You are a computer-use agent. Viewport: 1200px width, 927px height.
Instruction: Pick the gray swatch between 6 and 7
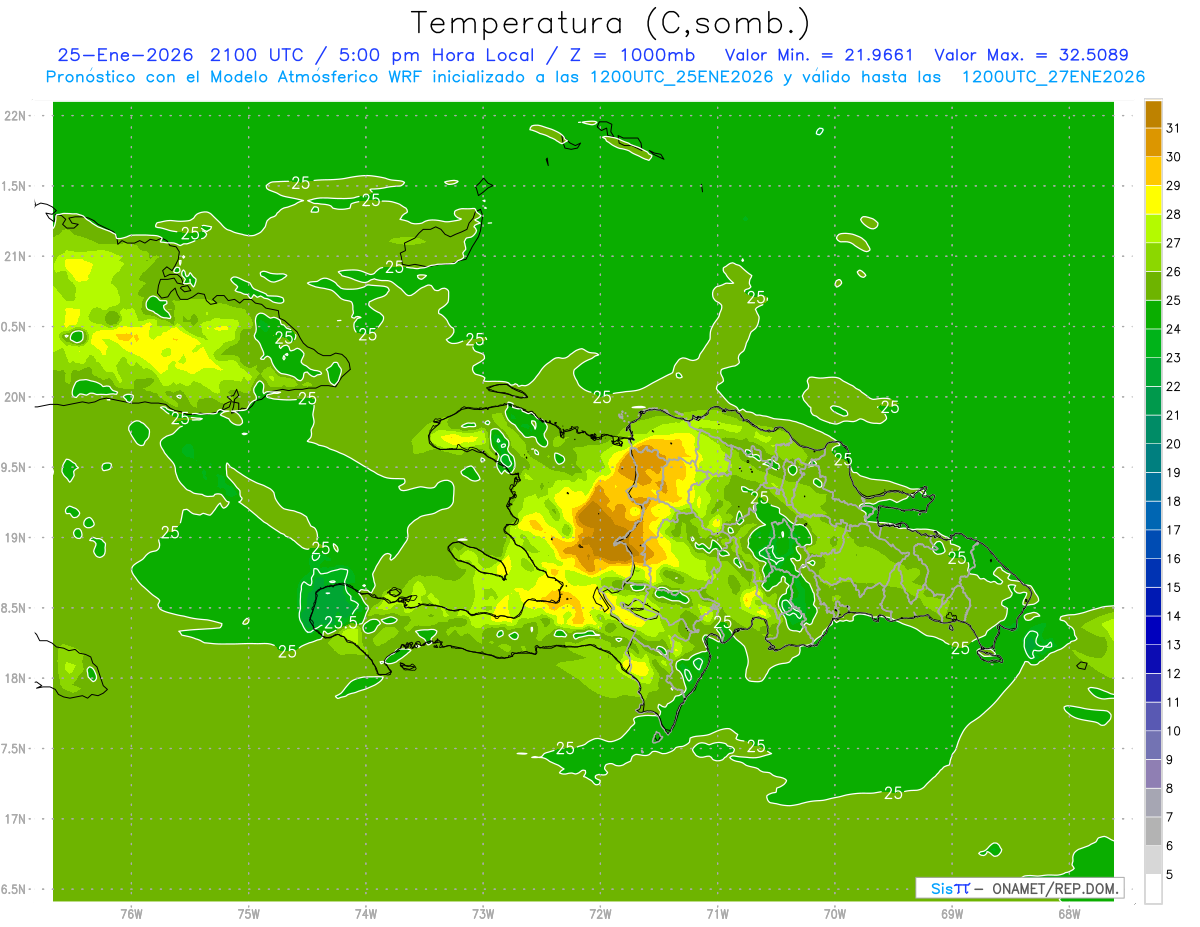[1153, 832]
